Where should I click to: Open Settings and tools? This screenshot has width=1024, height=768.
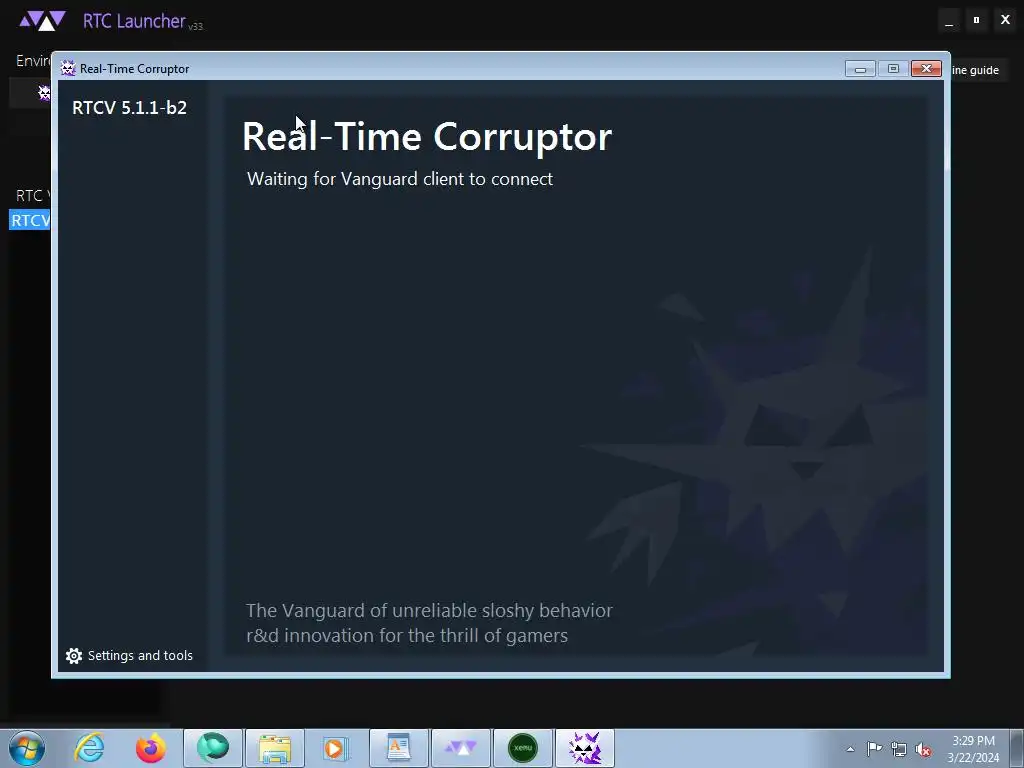pyautogui.click(x=129, y=655)
